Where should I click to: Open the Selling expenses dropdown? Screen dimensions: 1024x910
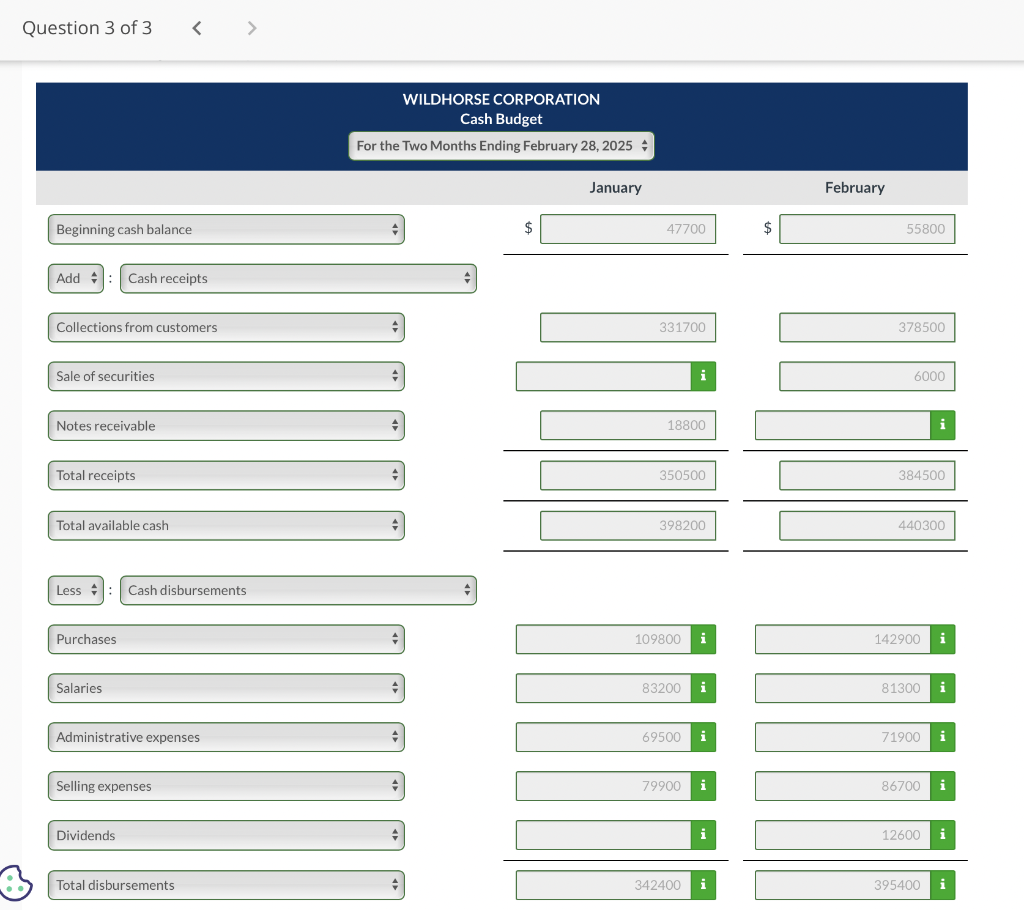point(226,786)
